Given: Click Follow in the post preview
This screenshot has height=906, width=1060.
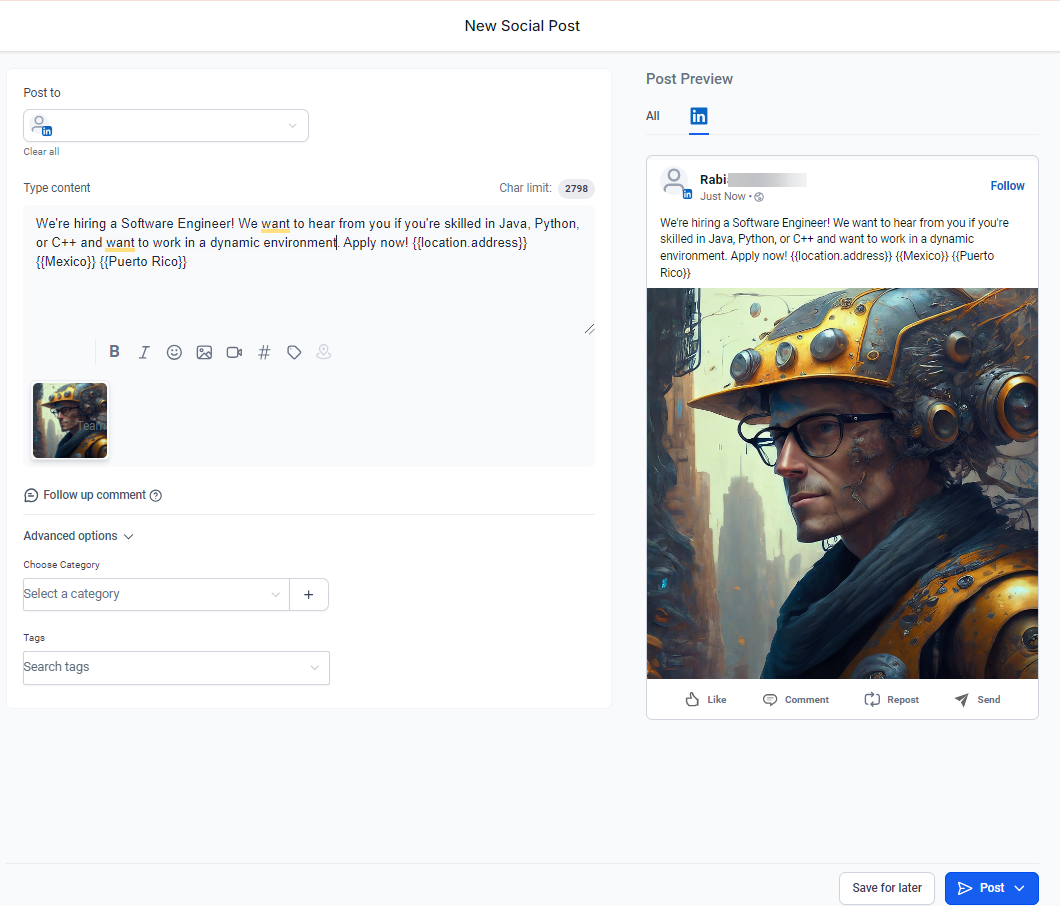Looking at the screenshot, I should [1007, 186].
